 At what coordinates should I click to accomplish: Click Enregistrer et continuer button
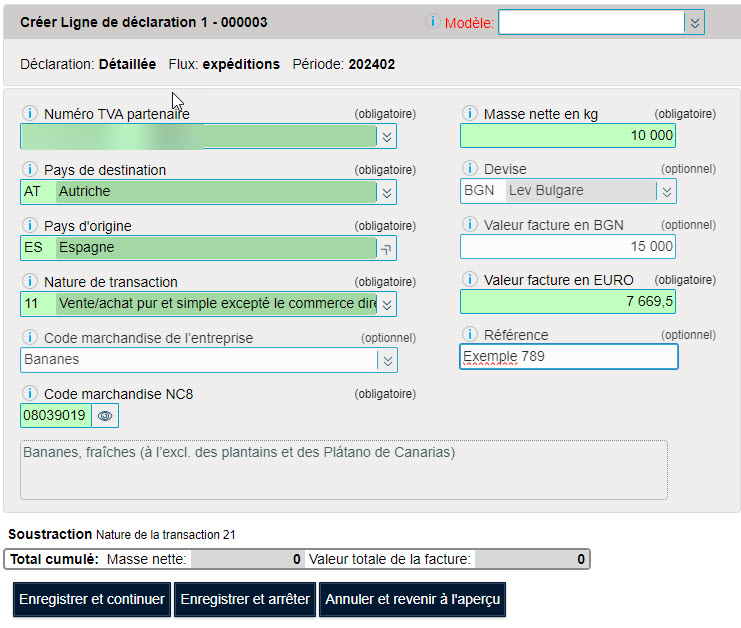(x=92, y=599)
